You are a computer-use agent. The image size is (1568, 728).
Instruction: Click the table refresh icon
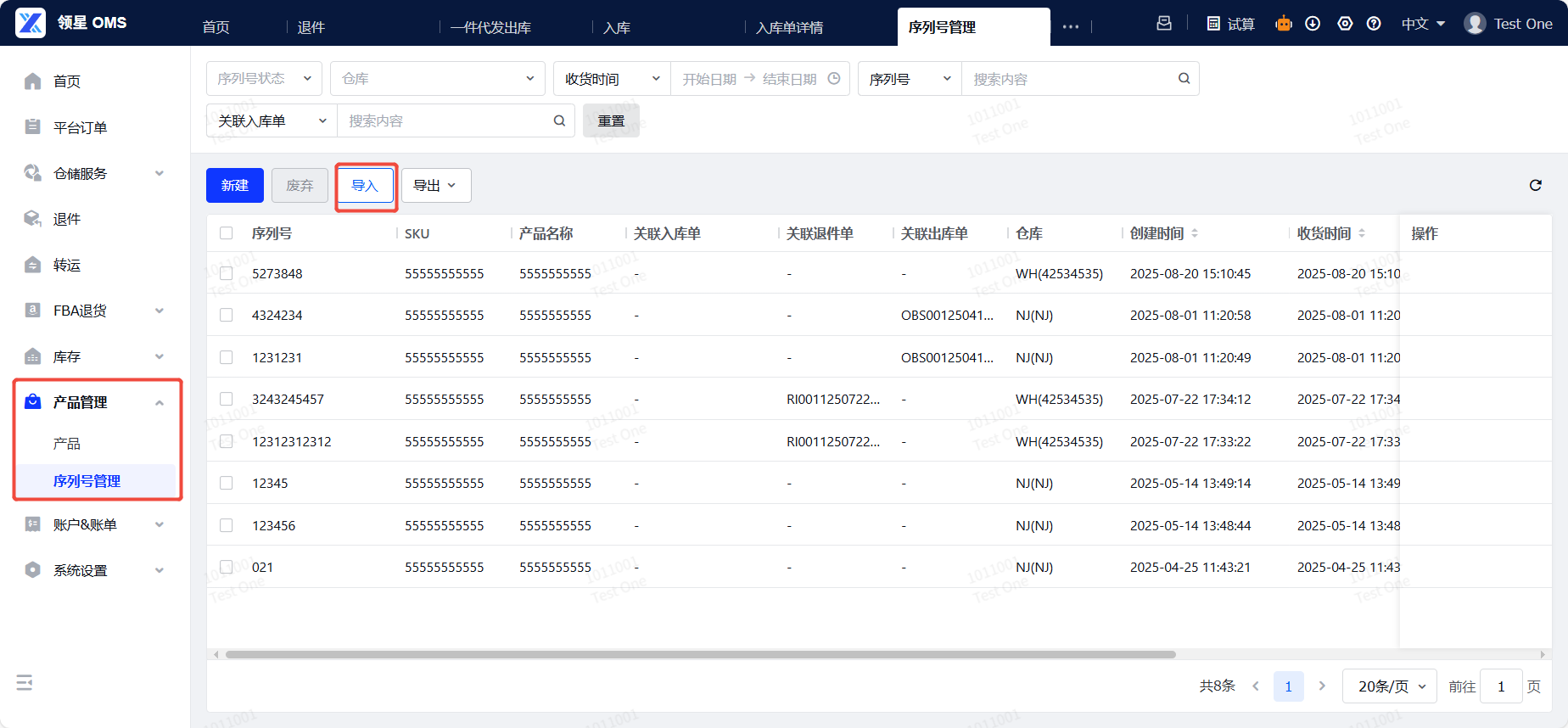pyautogui.click(x=1535, y=185)
